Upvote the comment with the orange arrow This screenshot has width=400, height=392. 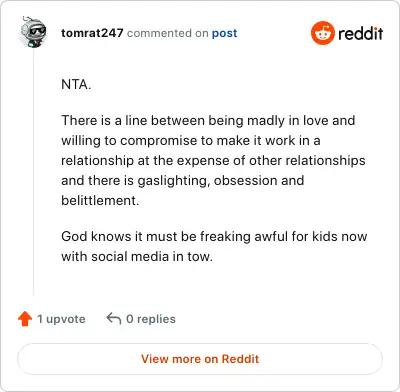pos(25,319)
